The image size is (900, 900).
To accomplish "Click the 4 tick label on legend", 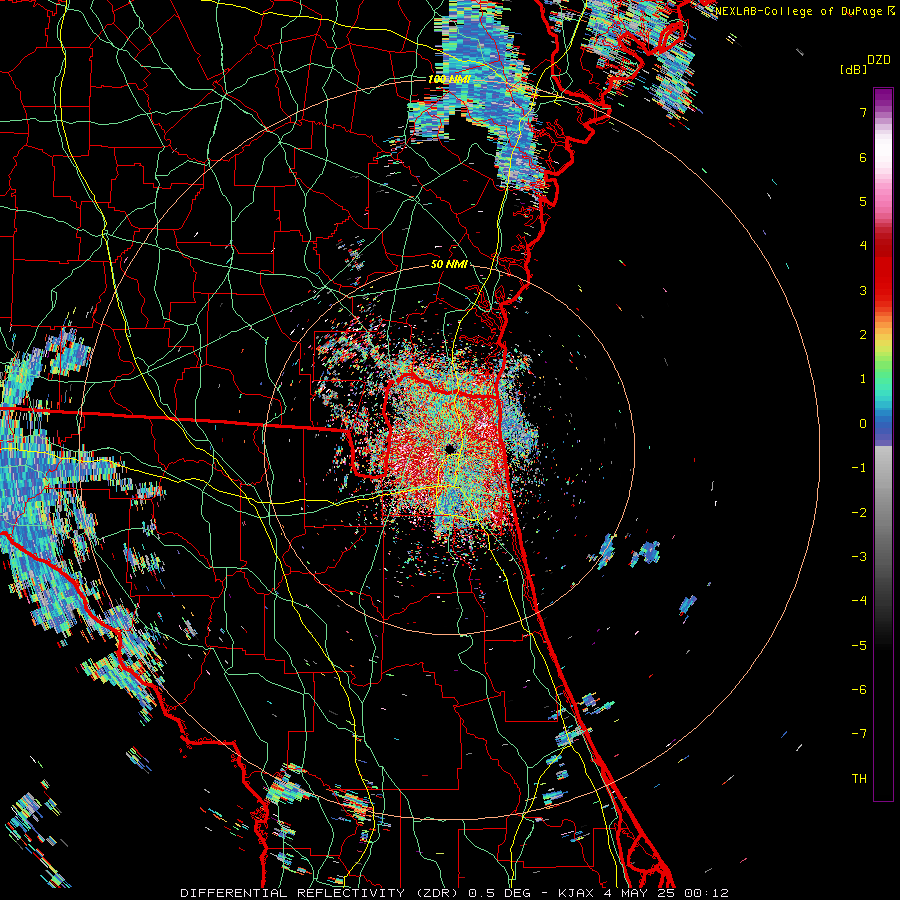I will pos(863,246).
